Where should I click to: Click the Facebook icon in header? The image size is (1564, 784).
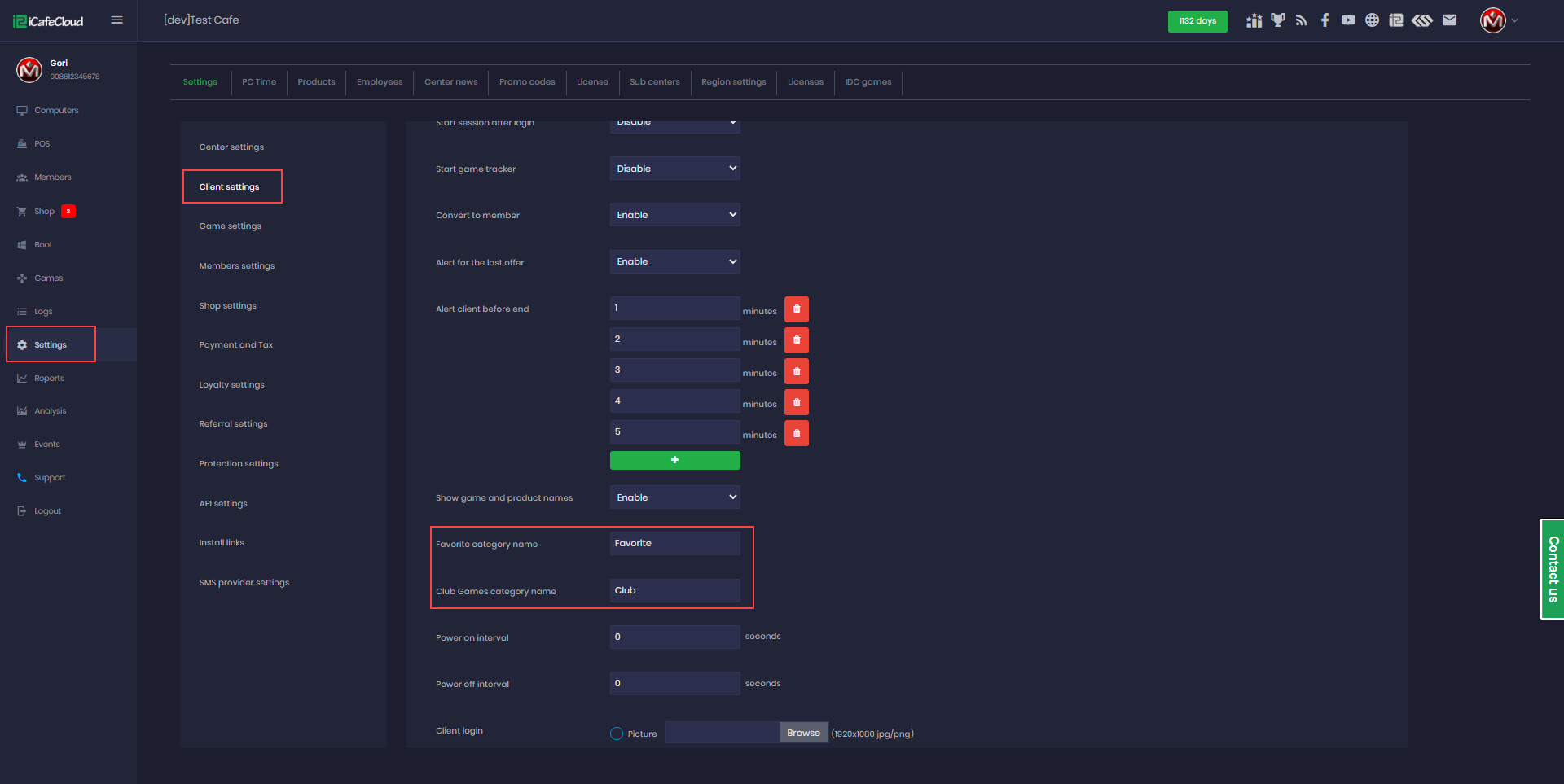click(x=1325, y=20)
